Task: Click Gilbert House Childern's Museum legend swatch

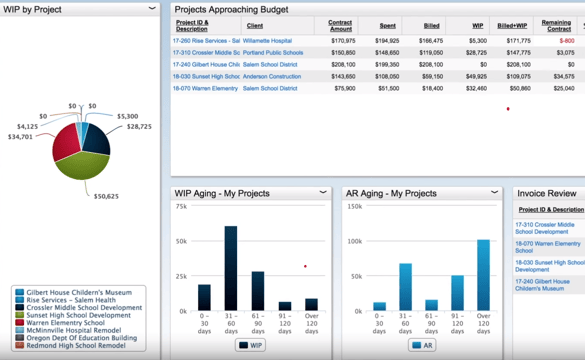Action: 20,292
